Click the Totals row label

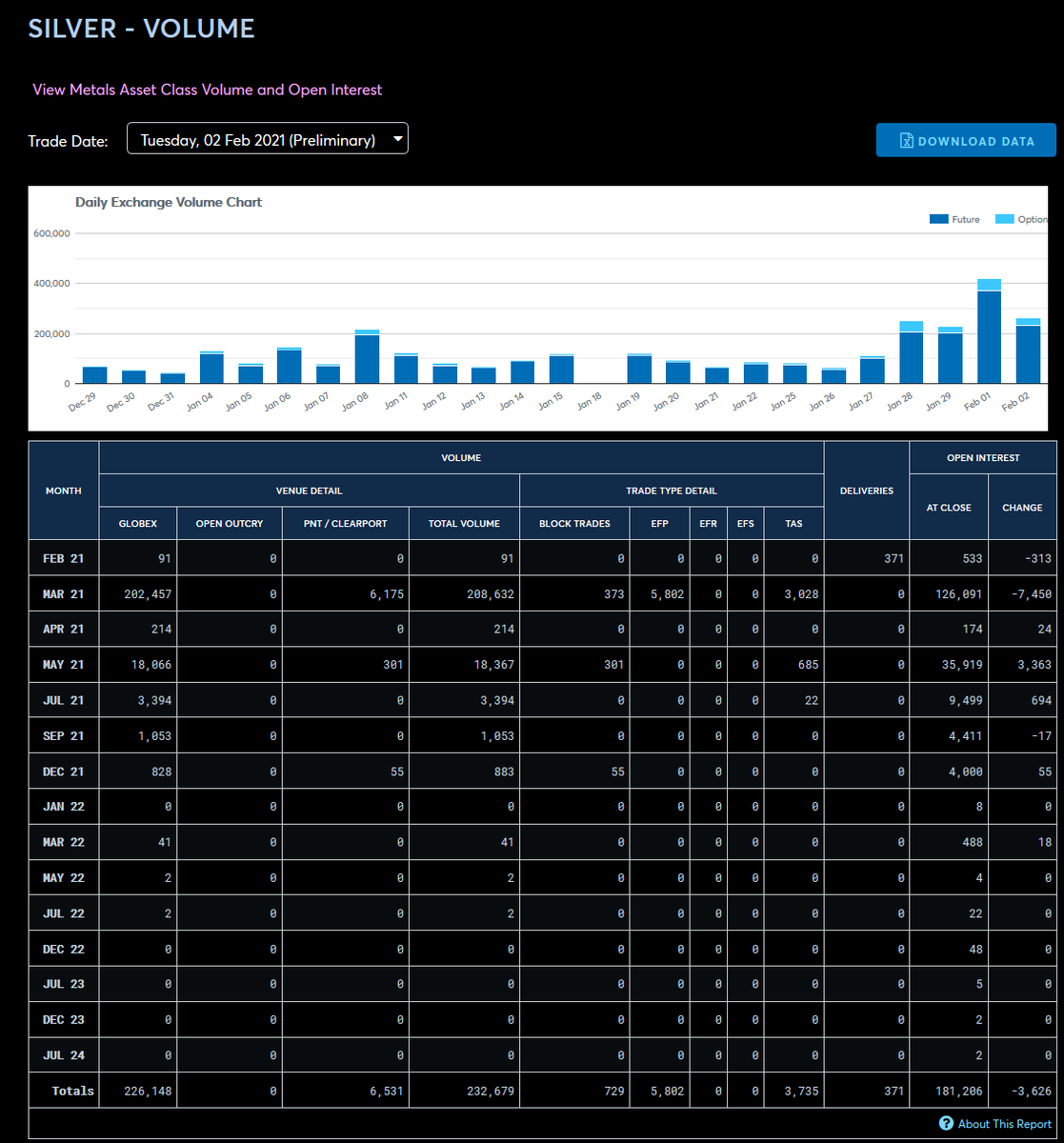(73, 1091)
